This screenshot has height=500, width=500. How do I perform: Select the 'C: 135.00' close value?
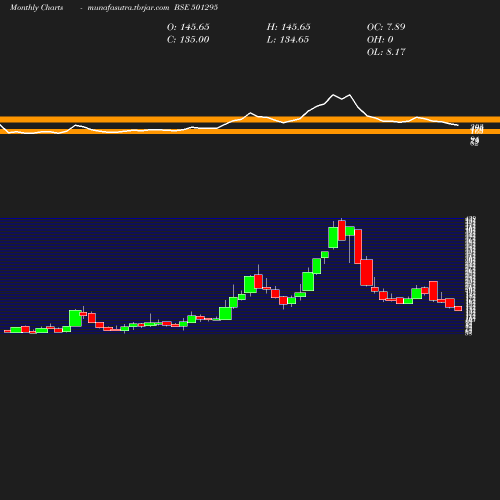(188, 40)
